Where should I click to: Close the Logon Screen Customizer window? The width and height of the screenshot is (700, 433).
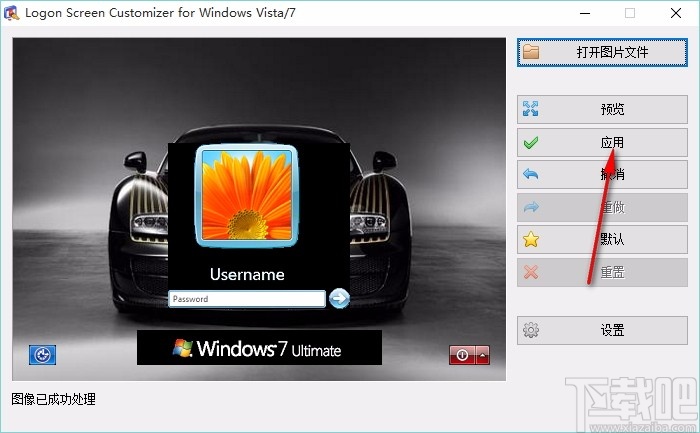point(675,13)
